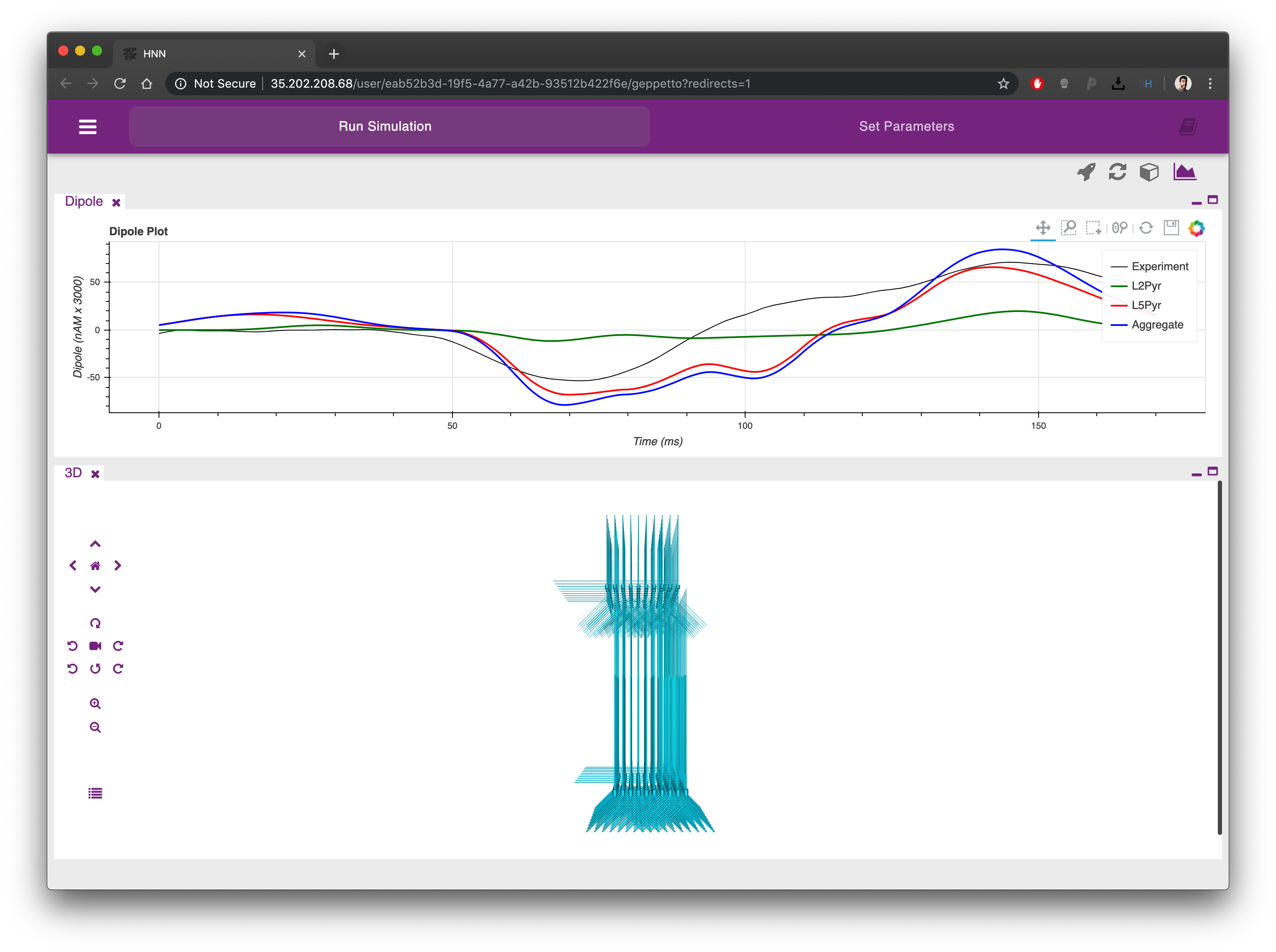Toggle the Bokeh Wheel Zoom tool

(1120, 228)
